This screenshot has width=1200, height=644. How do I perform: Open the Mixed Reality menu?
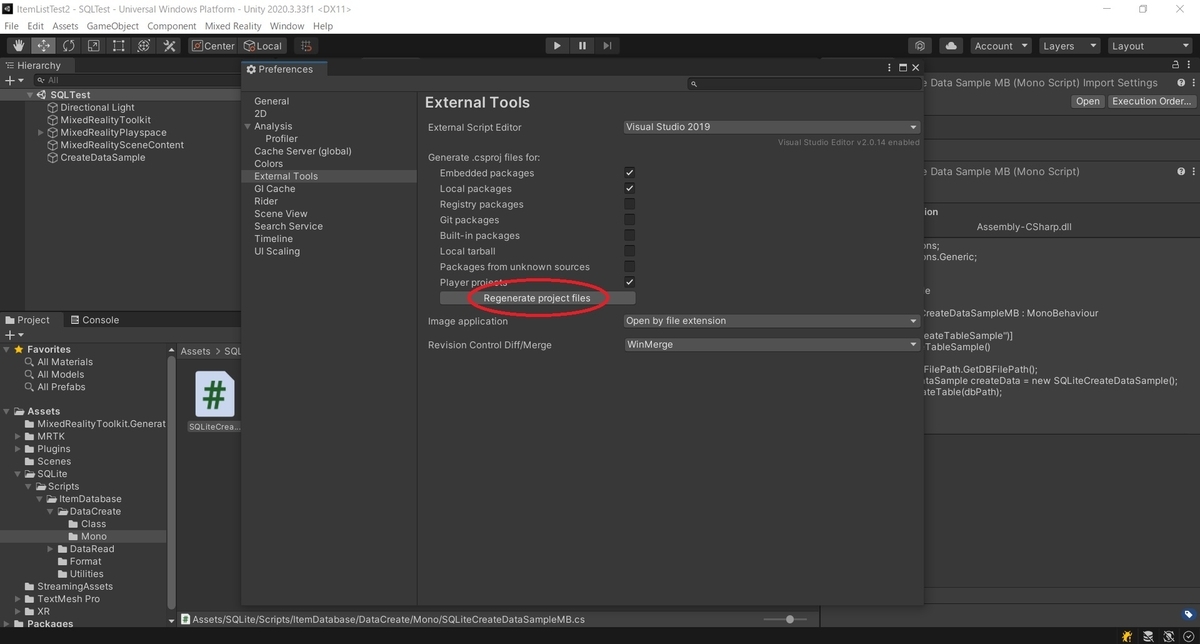(x=233, y=26)
